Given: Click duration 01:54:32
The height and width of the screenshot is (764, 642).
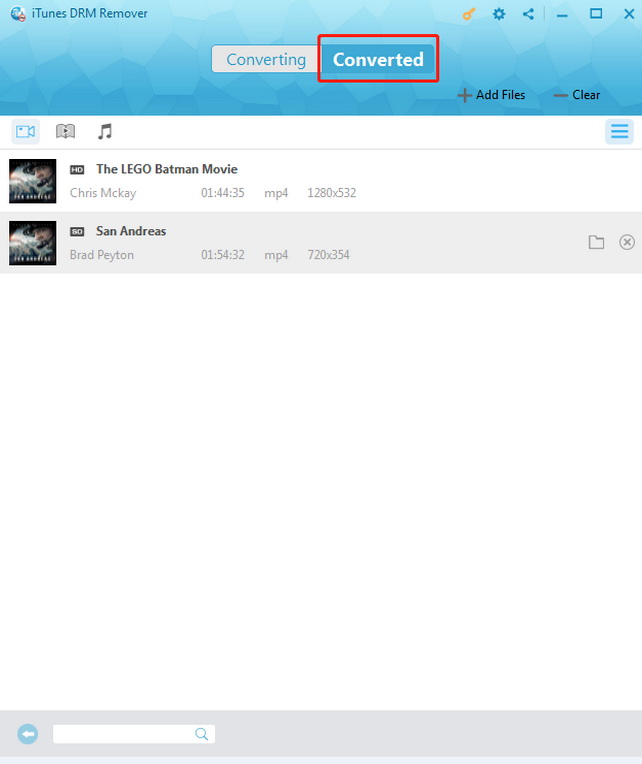Looking at the screenshot, I should (x=223, y=255).
